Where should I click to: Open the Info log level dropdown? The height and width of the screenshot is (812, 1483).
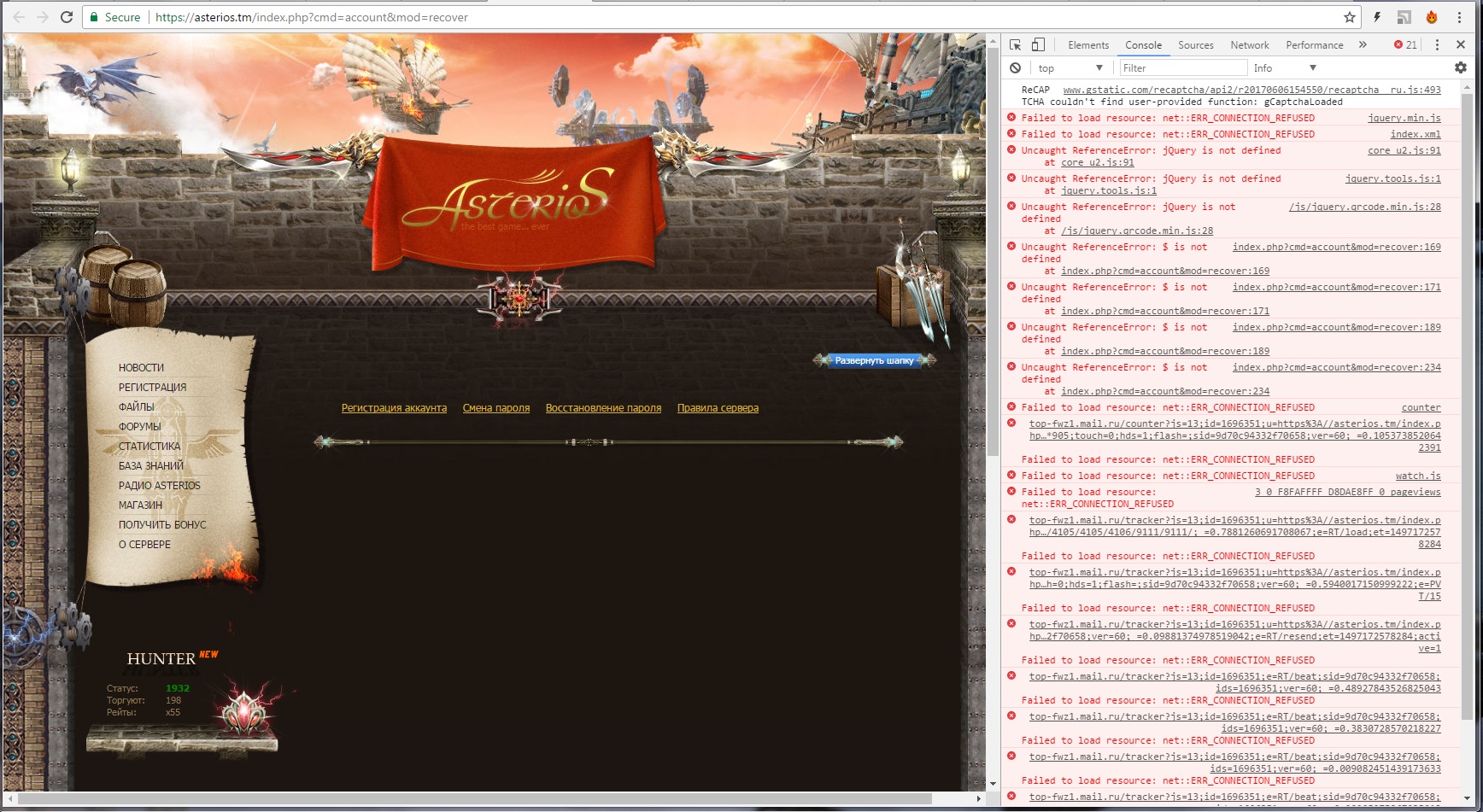click(1285, 68)
